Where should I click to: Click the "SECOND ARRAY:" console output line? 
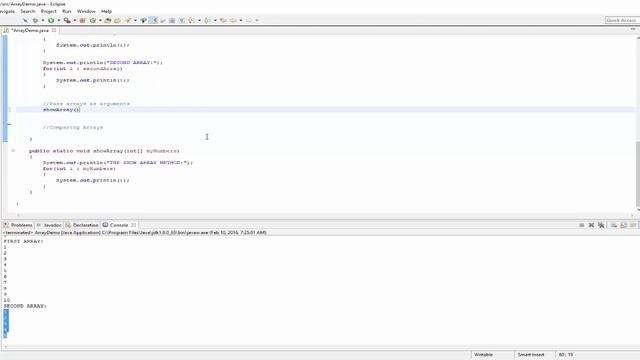point(25,306)
